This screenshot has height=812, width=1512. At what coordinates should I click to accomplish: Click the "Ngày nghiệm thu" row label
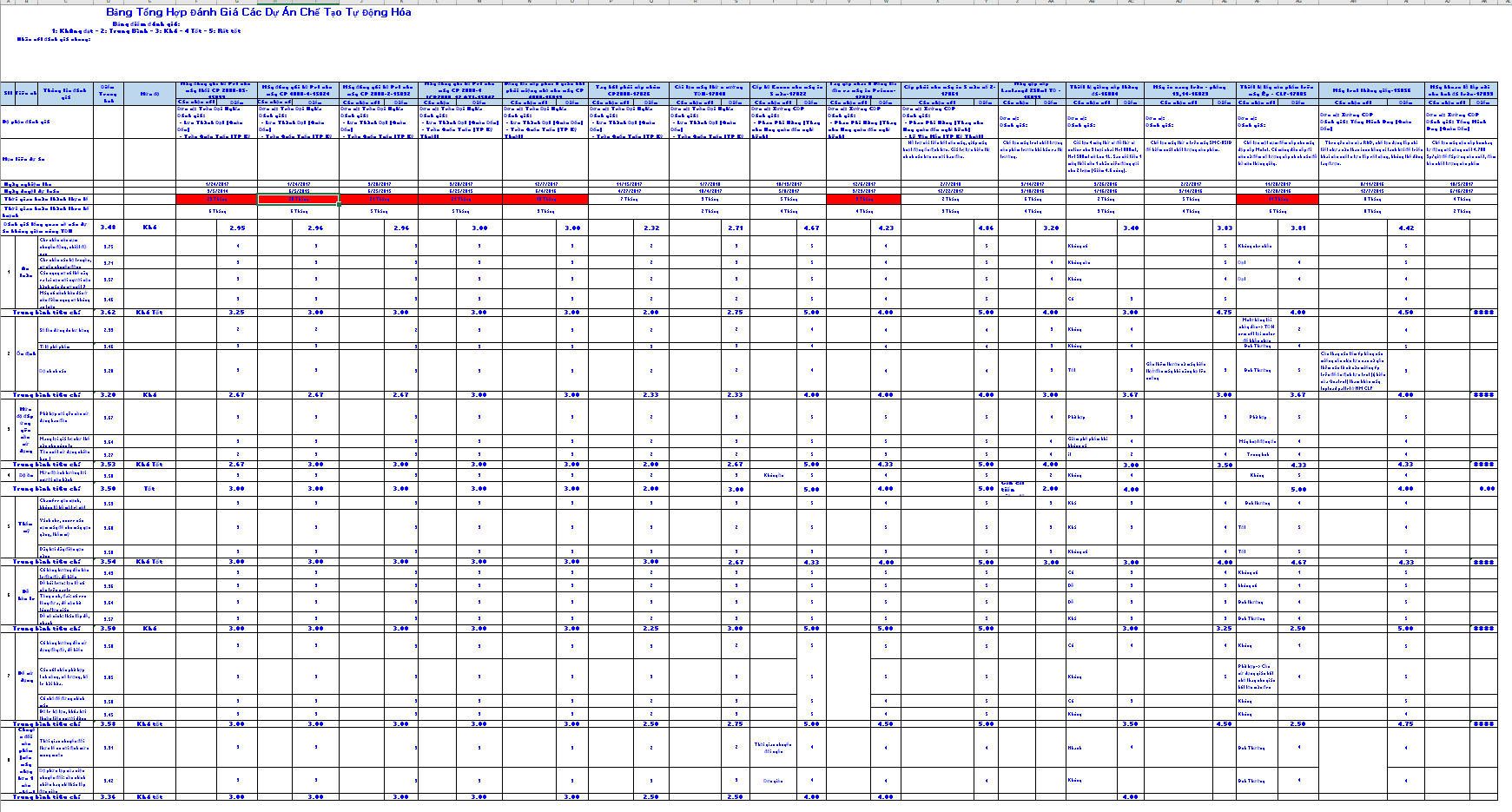click(x=28, y=184)
